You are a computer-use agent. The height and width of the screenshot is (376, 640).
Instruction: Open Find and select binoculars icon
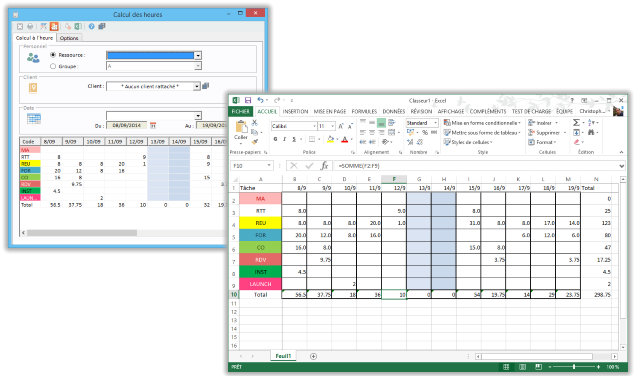pyautogui.click(x=591, y=132)
